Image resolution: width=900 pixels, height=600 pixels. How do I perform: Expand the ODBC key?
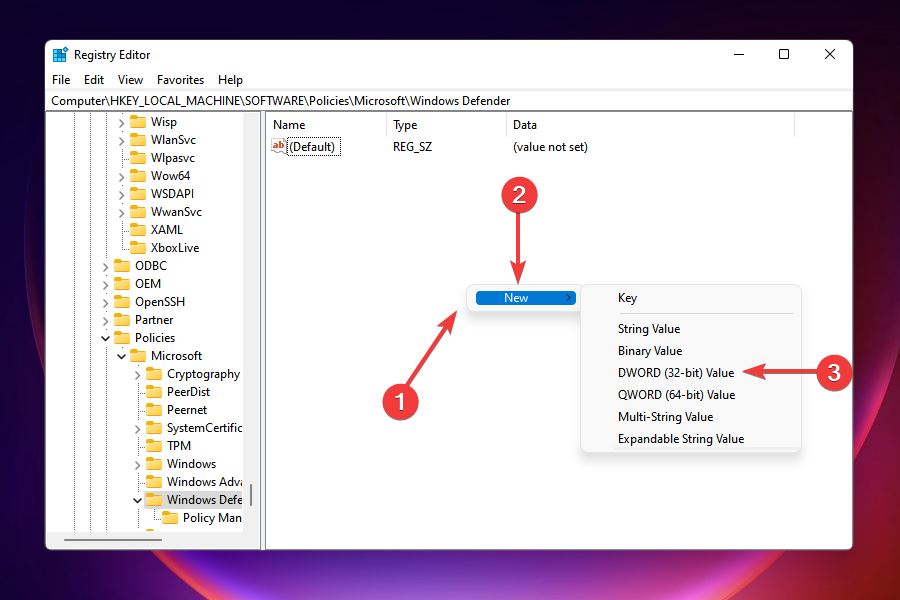coord(106,265)
